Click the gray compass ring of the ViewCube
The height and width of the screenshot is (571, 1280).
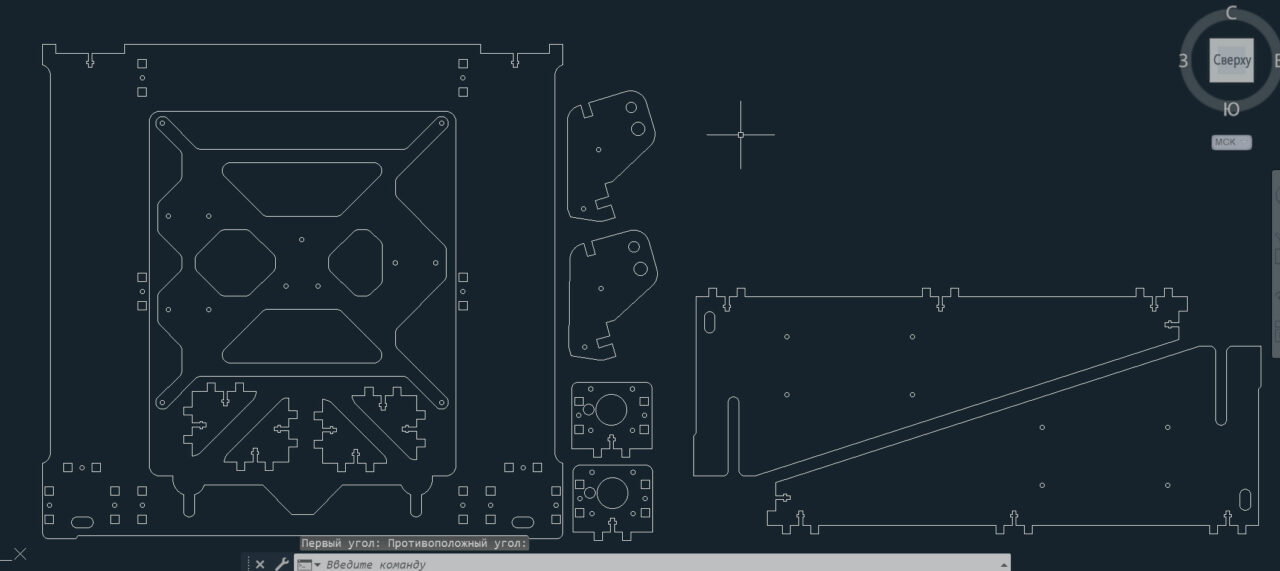point(1197,88)
